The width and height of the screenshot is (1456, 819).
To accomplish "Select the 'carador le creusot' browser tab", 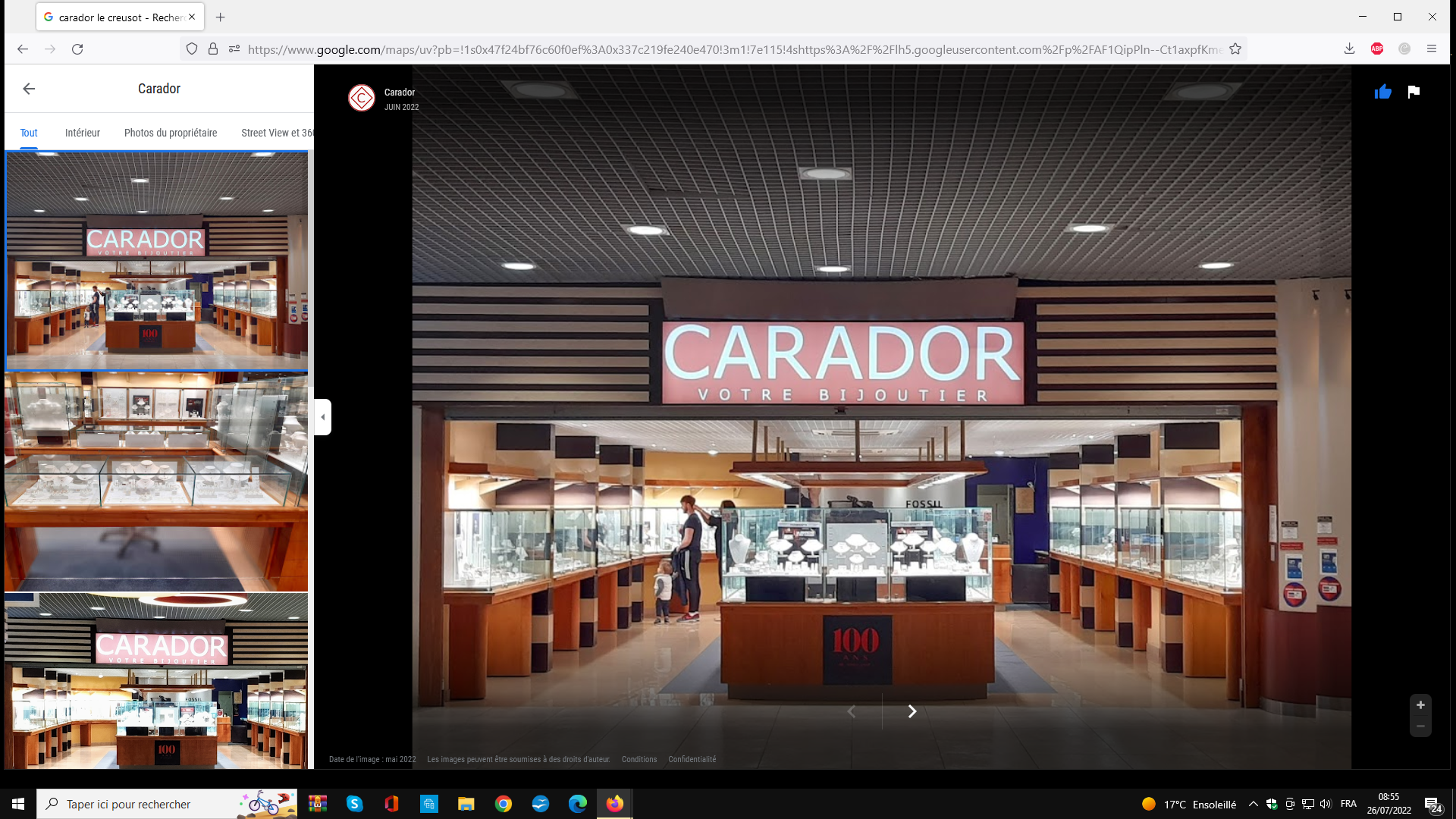I will tap(120, 17).
